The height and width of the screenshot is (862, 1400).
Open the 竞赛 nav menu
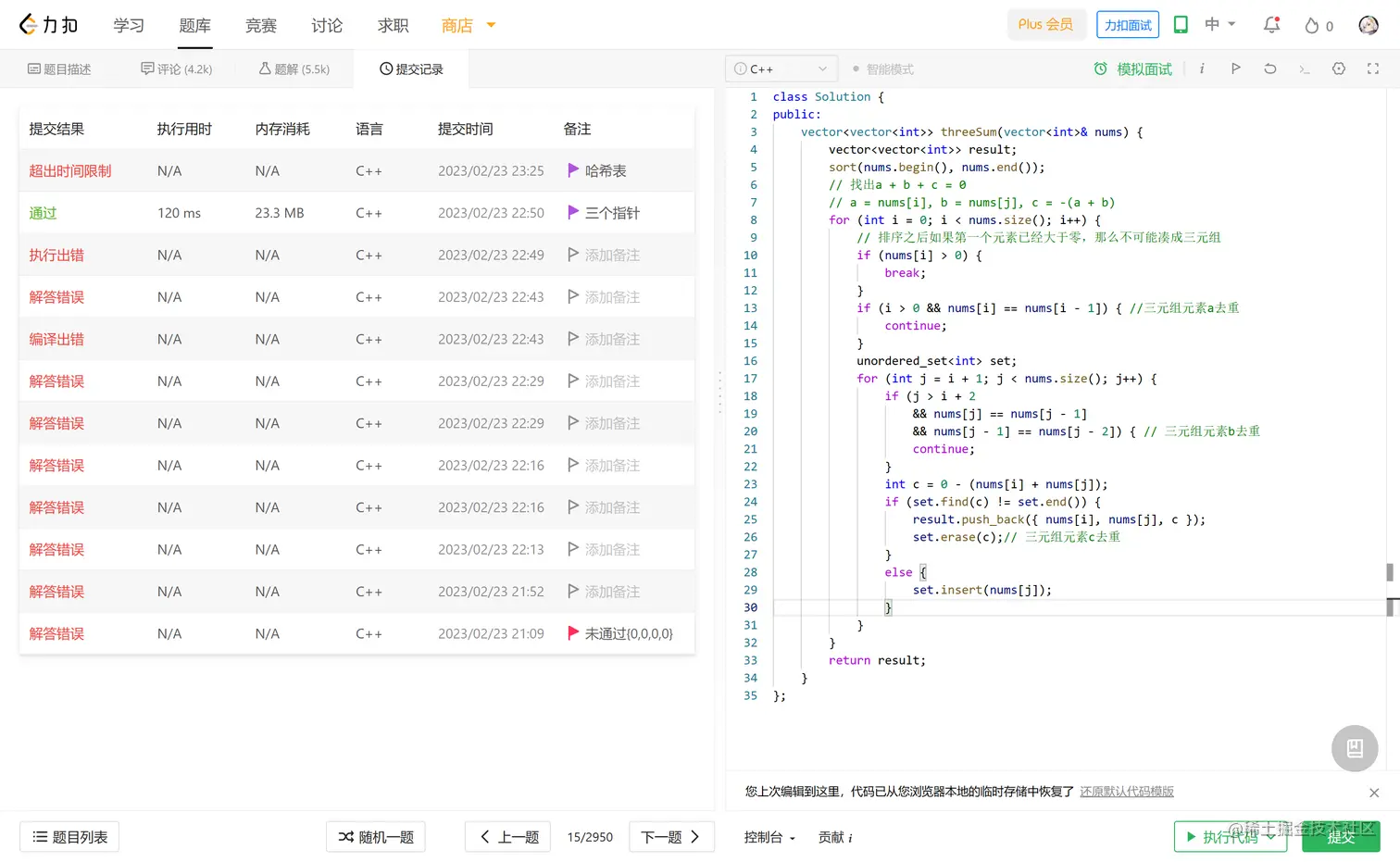click(x=261, y=25)
